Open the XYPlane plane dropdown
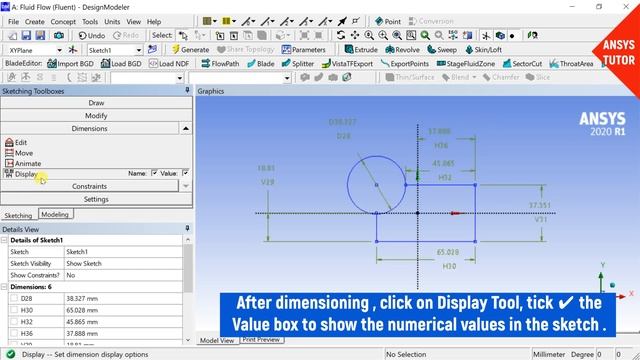The height and width of the screenshot is (360, 640). coord(59,50)
